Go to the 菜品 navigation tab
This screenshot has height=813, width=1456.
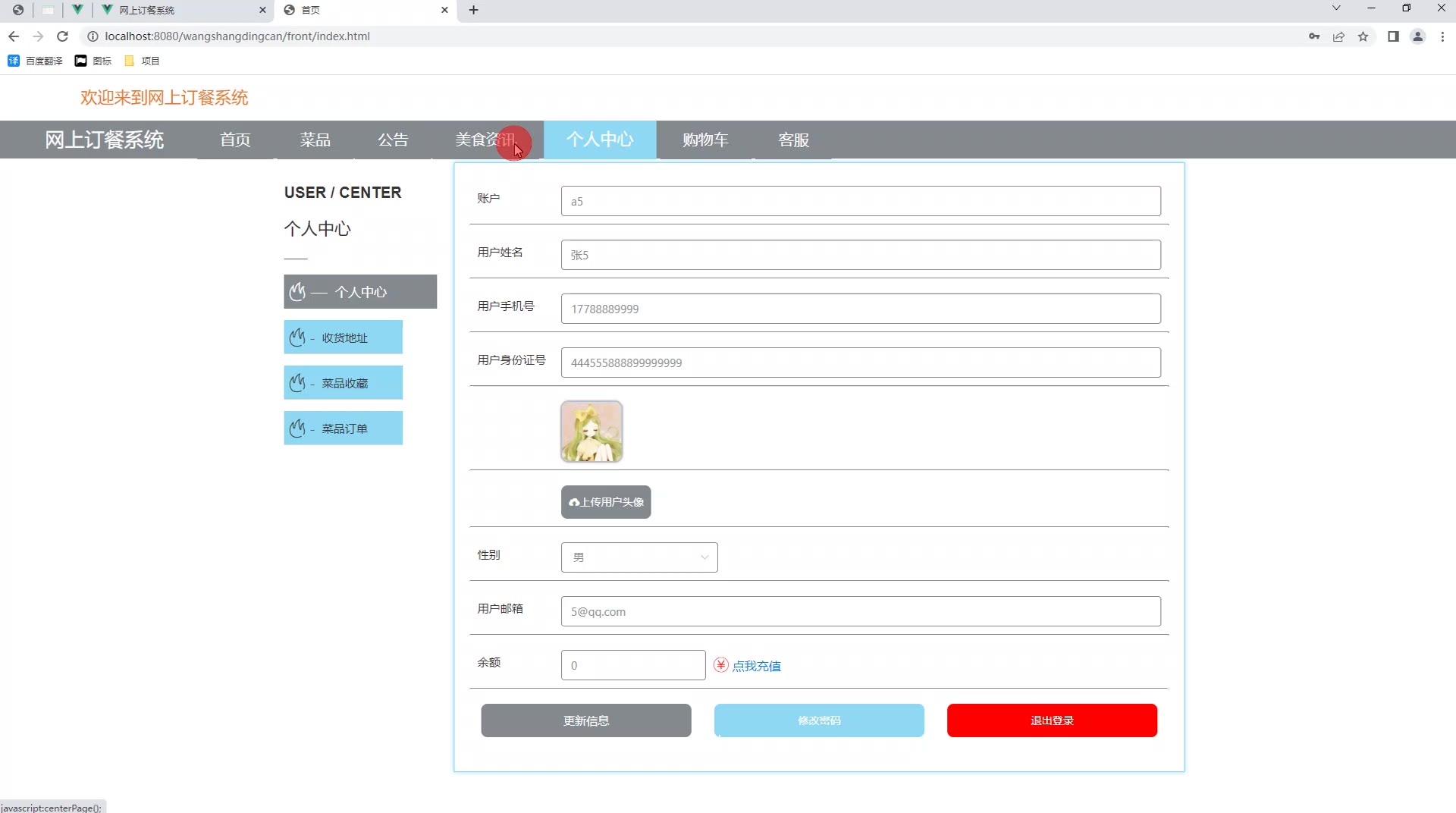coord(315,140)
